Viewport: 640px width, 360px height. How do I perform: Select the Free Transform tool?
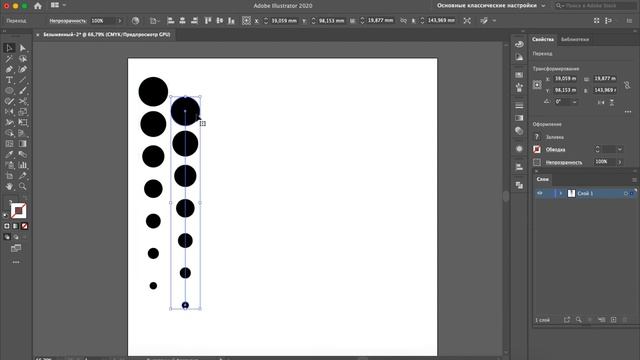[x=23, y=122]
